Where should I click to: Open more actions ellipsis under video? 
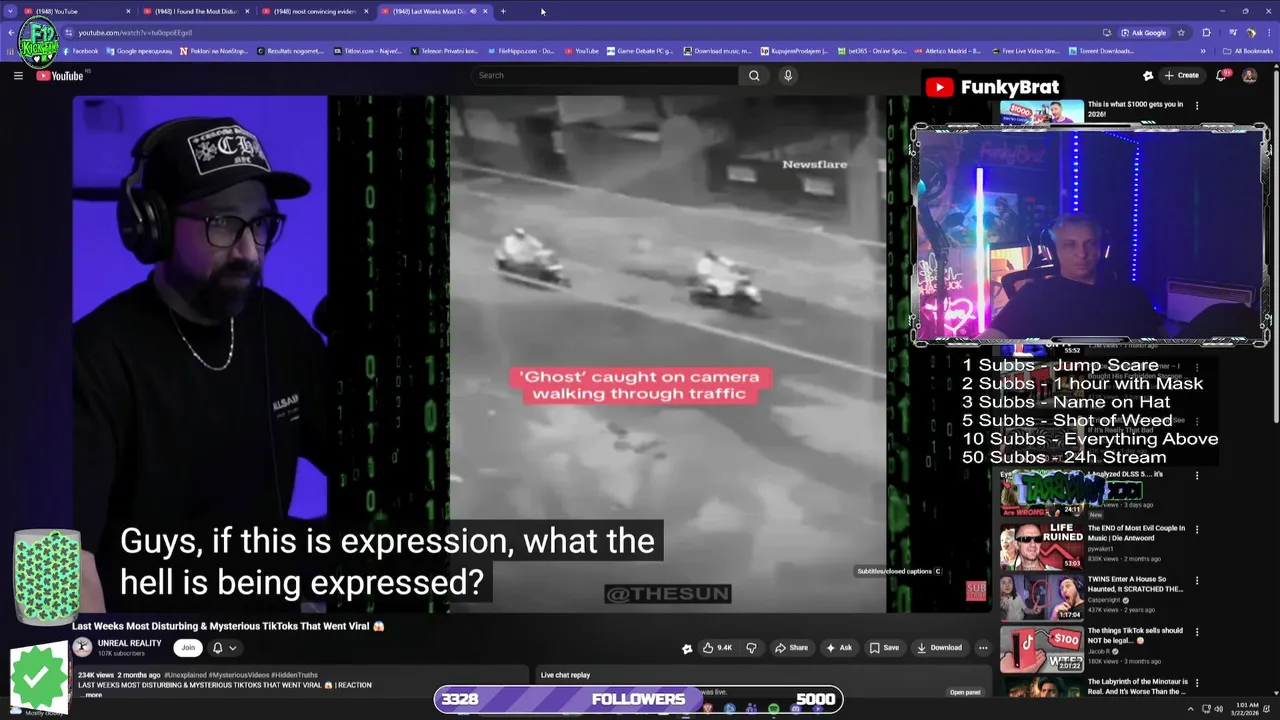[x=983, y=647]
